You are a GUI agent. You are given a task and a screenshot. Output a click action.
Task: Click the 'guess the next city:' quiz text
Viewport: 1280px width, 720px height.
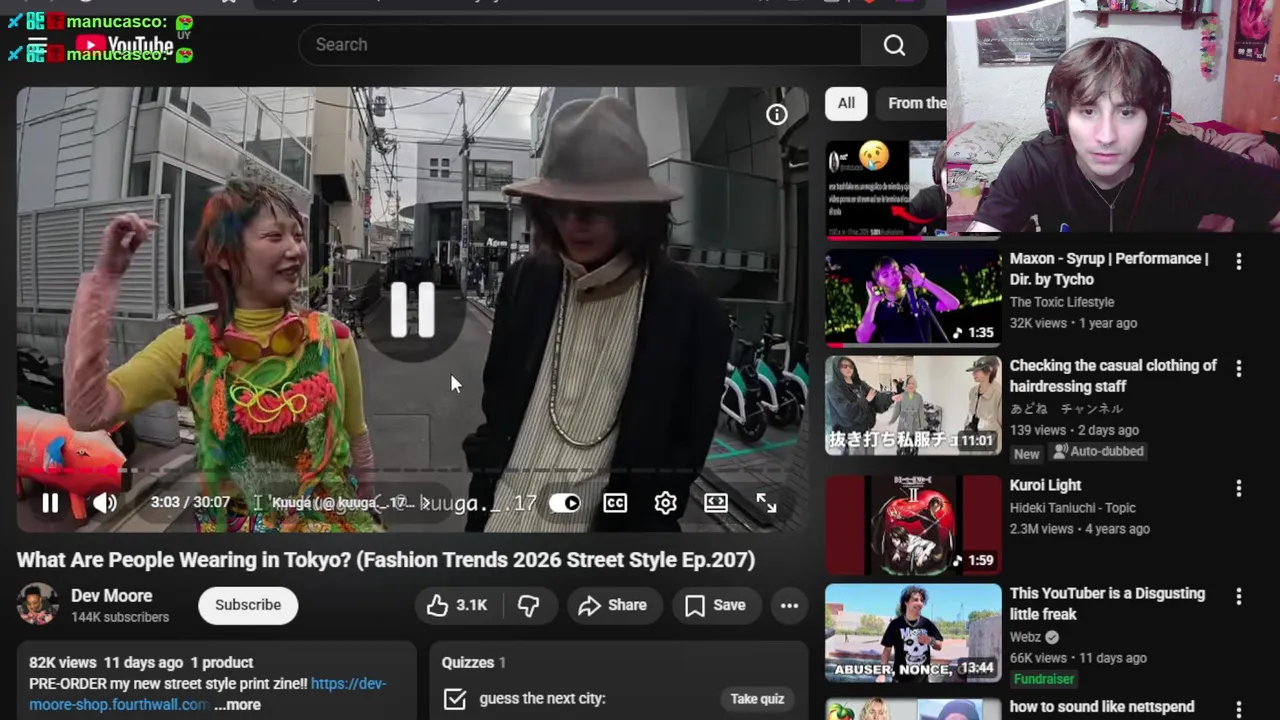[542, 699]
